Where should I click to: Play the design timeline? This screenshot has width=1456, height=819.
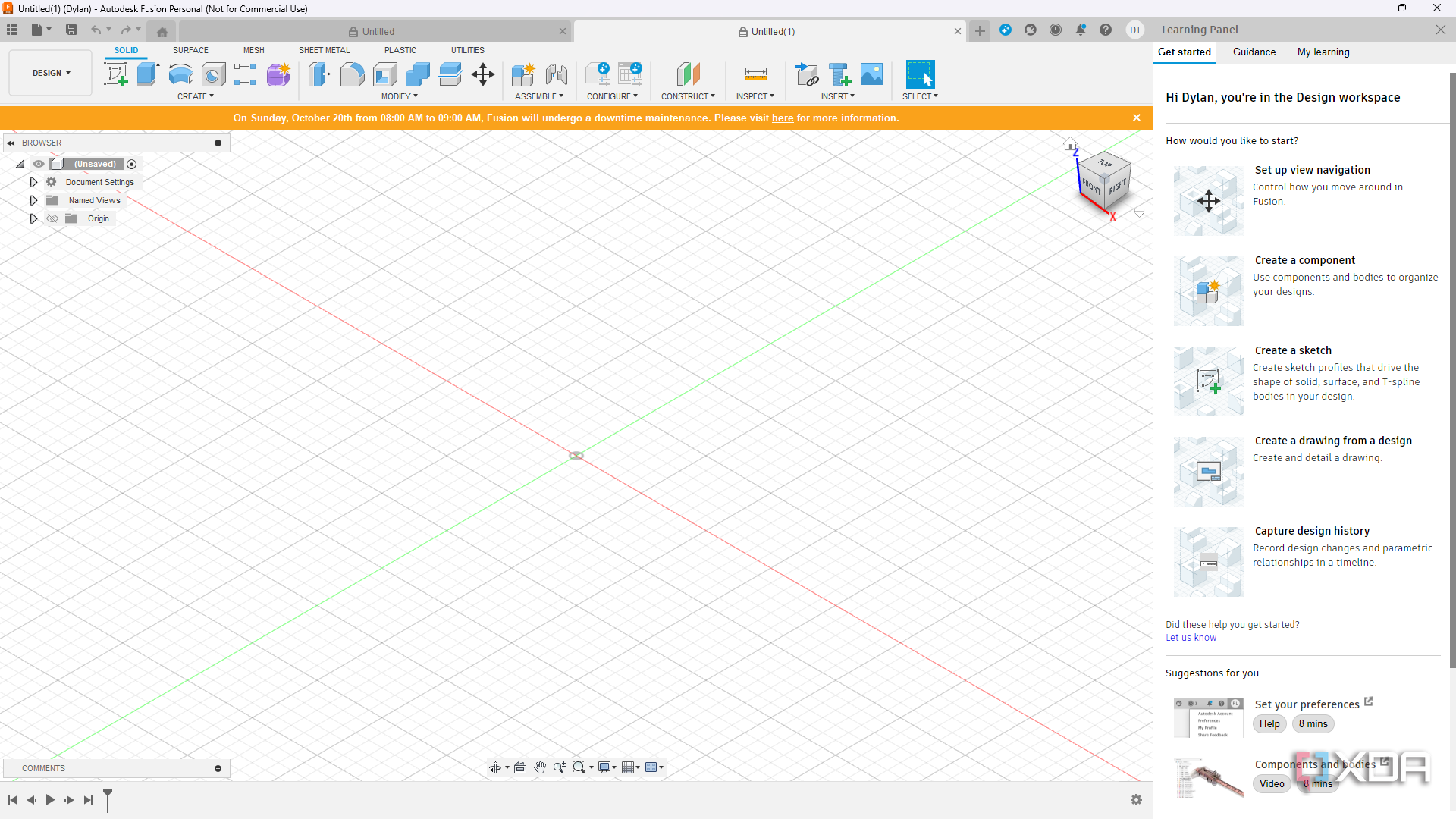coord(50,799)
